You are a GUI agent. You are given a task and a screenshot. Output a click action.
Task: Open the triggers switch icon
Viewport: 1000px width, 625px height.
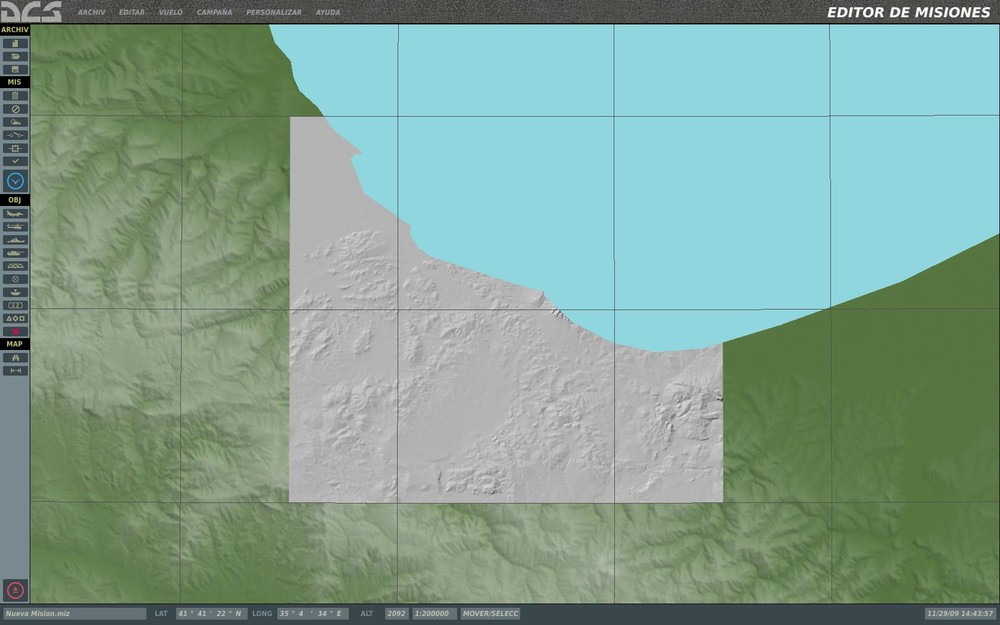[15, 135]
